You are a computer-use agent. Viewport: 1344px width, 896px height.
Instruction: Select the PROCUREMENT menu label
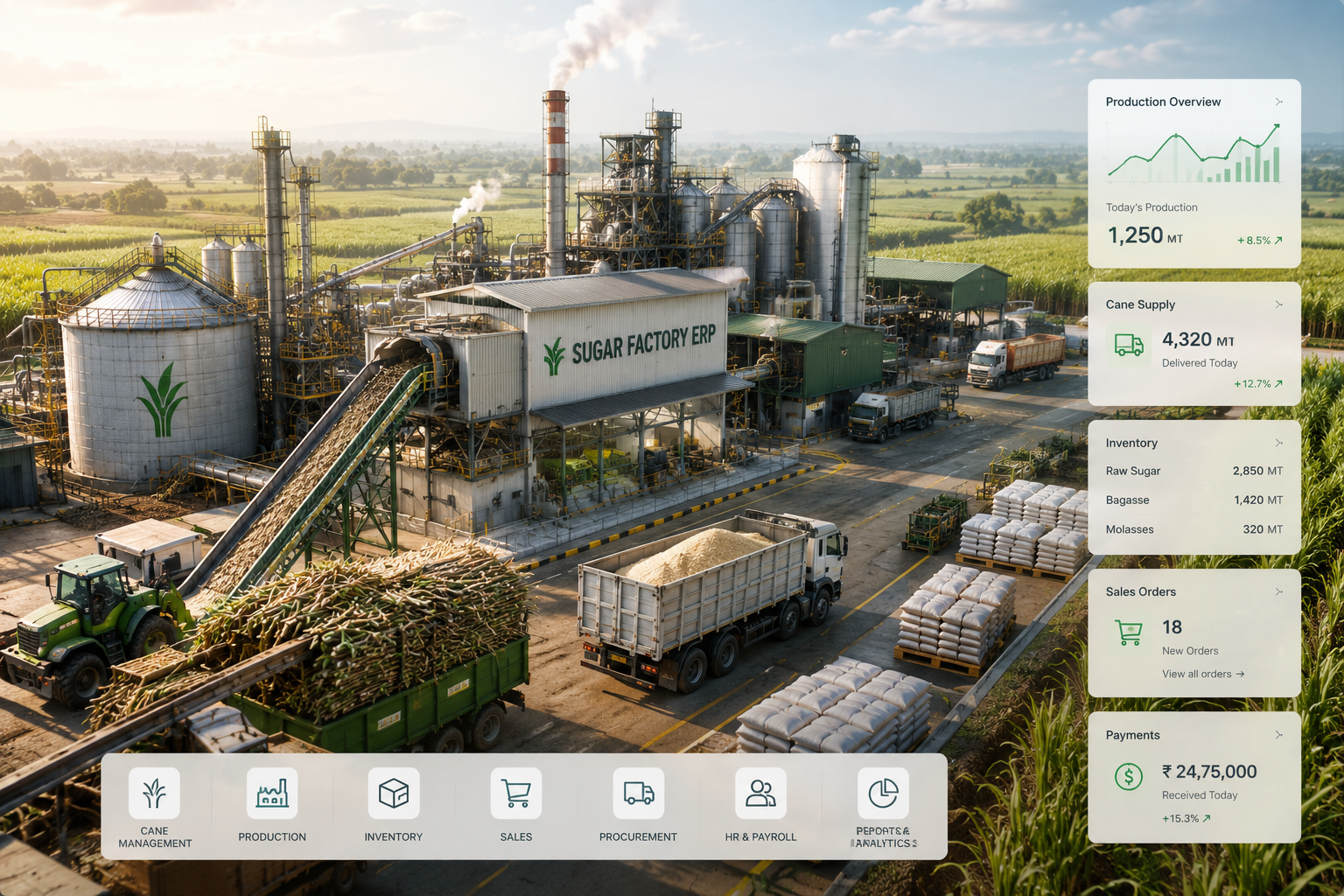638,837
